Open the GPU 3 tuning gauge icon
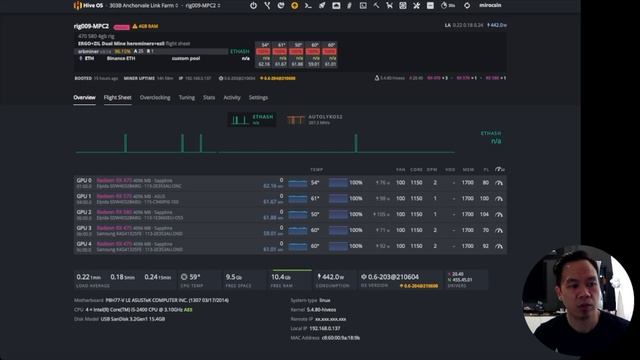Screen dimensions: 640x360 point(499,231)
